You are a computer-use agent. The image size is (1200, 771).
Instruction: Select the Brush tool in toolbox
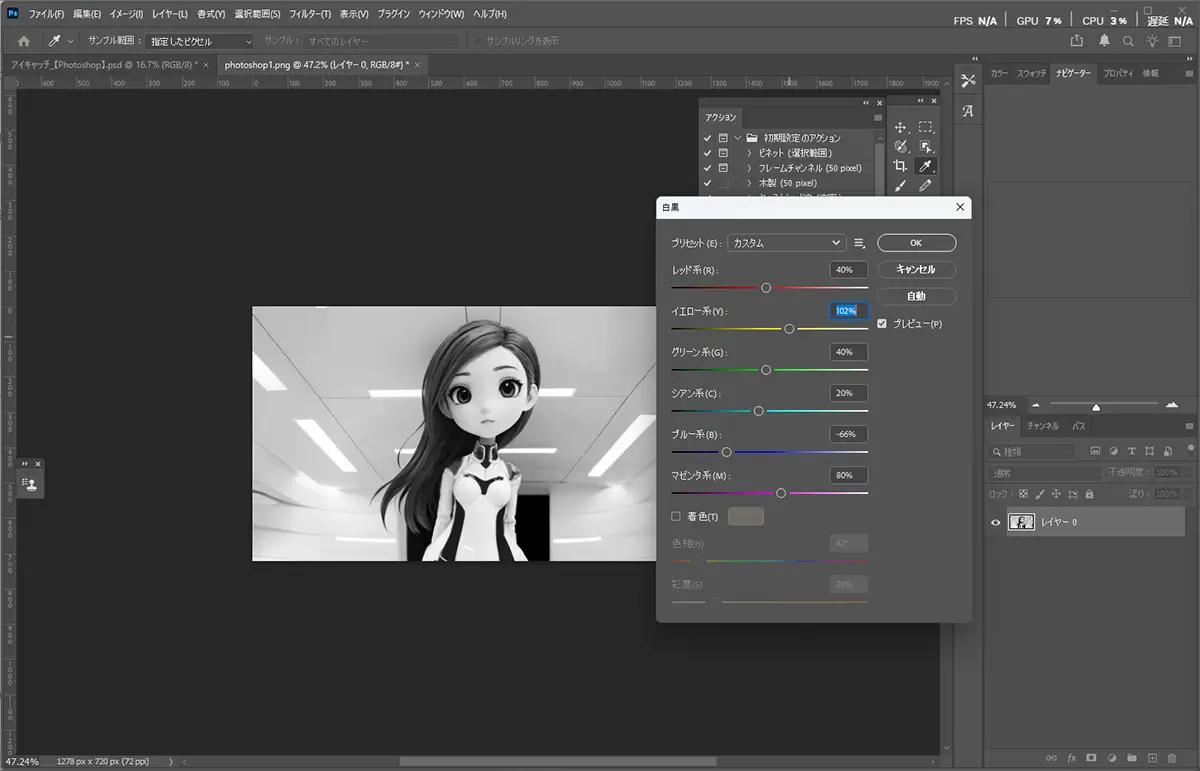point(900,185)
